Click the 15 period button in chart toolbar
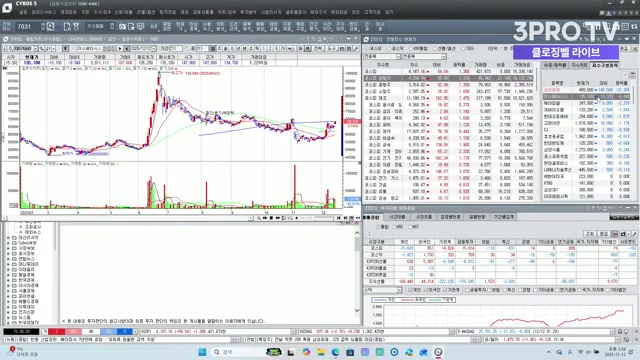This screenshot has width=640, height=360. 282,49
